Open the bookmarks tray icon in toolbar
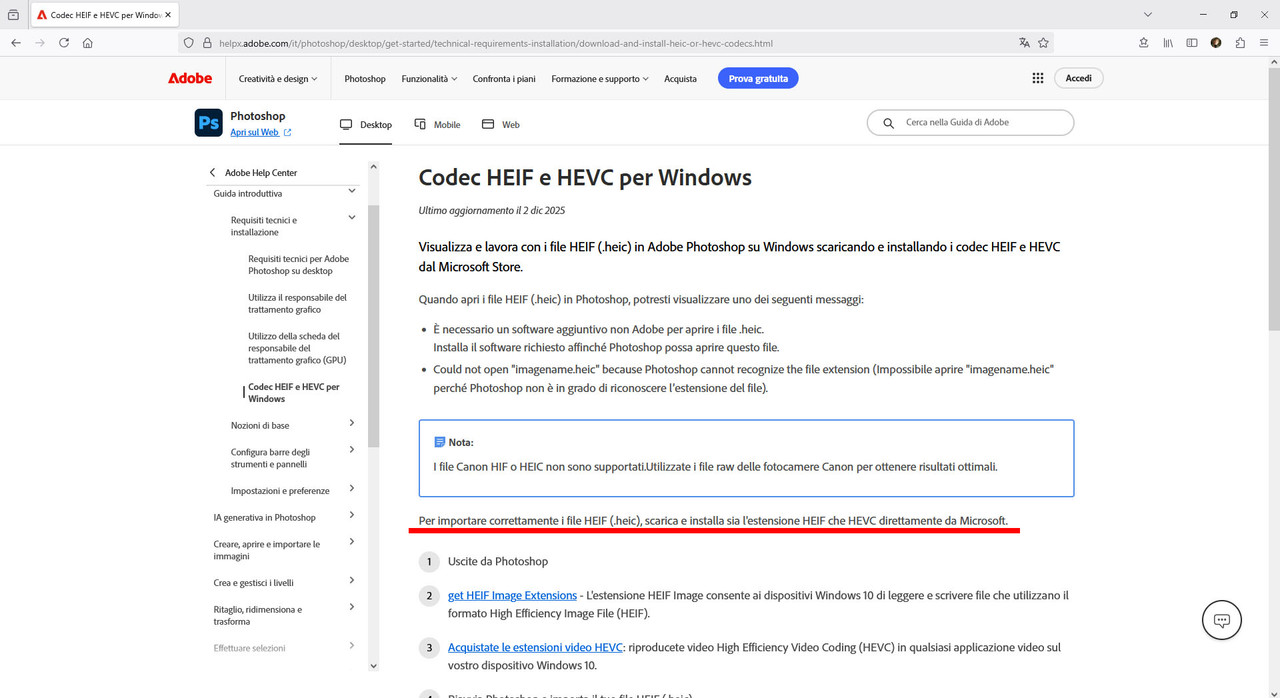This screenshot has width=1280, height=698. 1143,43
